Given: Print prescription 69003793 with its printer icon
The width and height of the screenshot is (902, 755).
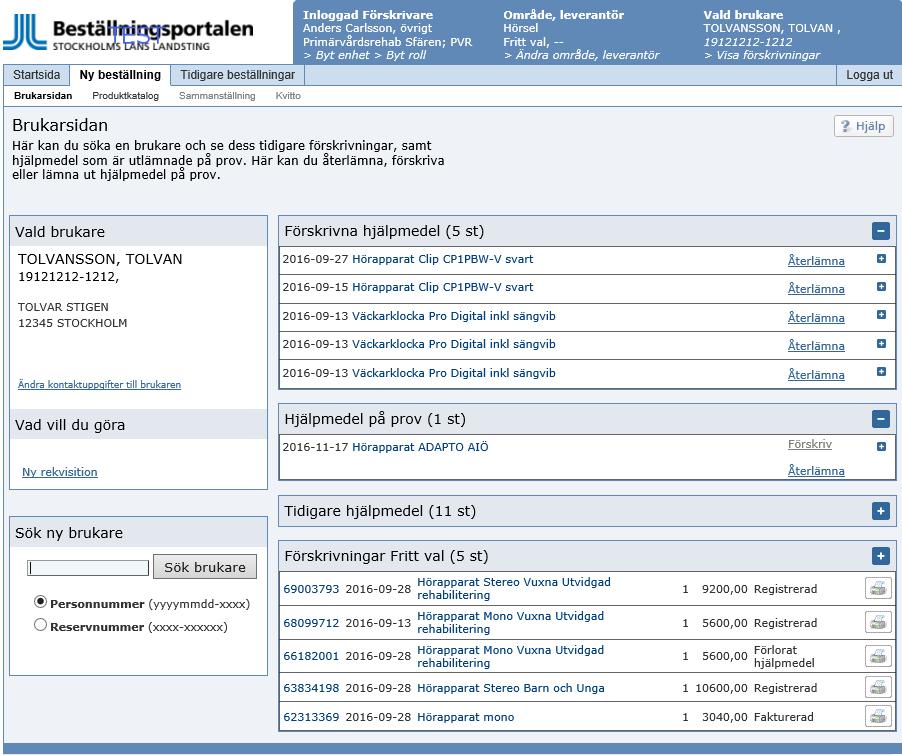Looking at the screenshot, I should pos(878,589).
